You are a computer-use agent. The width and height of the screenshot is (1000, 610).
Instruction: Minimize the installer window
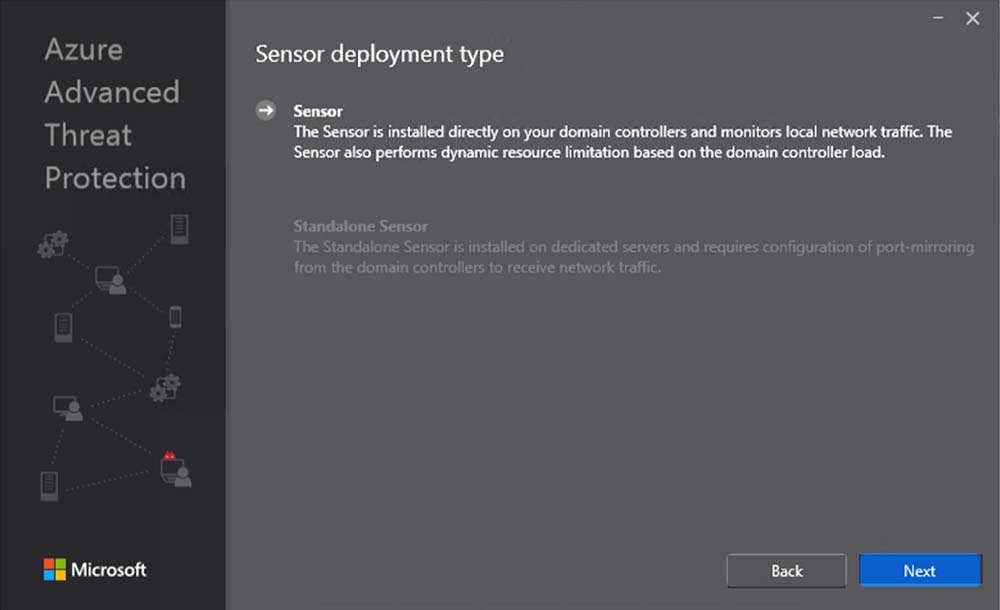tap(939, 18)
